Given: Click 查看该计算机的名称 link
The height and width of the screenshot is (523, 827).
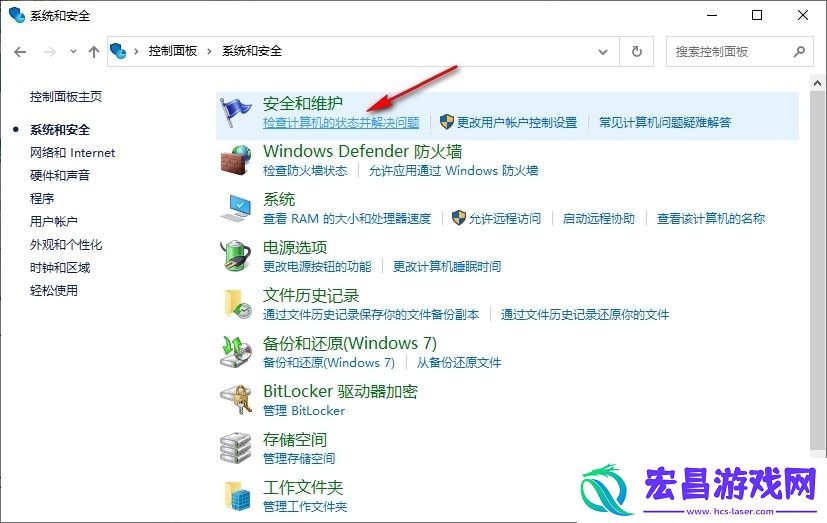Looking at the screenshot, I should [711, 219].
